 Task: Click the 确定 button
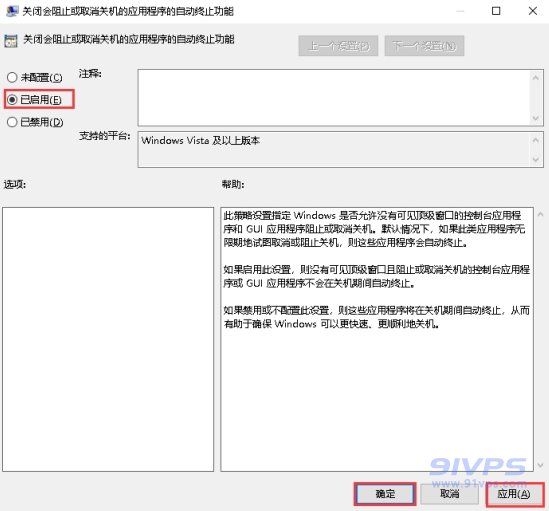(385, 494)
